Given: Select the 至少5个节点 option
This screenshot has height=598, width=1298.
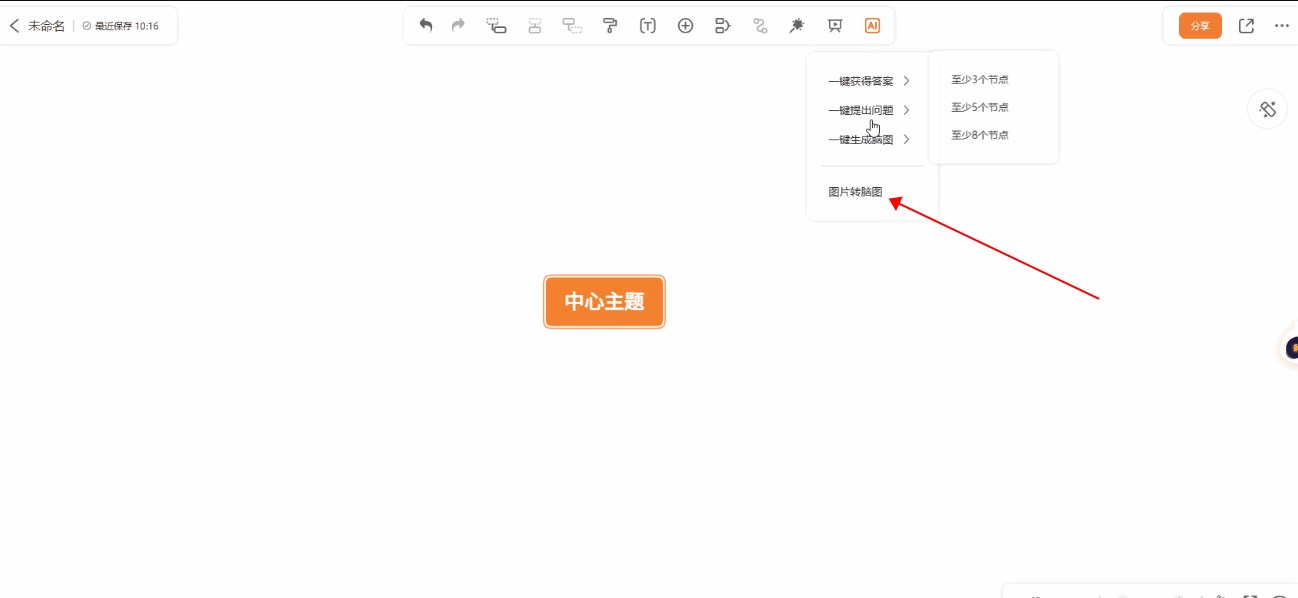Looking at the screenshot, I should (979, 107).
